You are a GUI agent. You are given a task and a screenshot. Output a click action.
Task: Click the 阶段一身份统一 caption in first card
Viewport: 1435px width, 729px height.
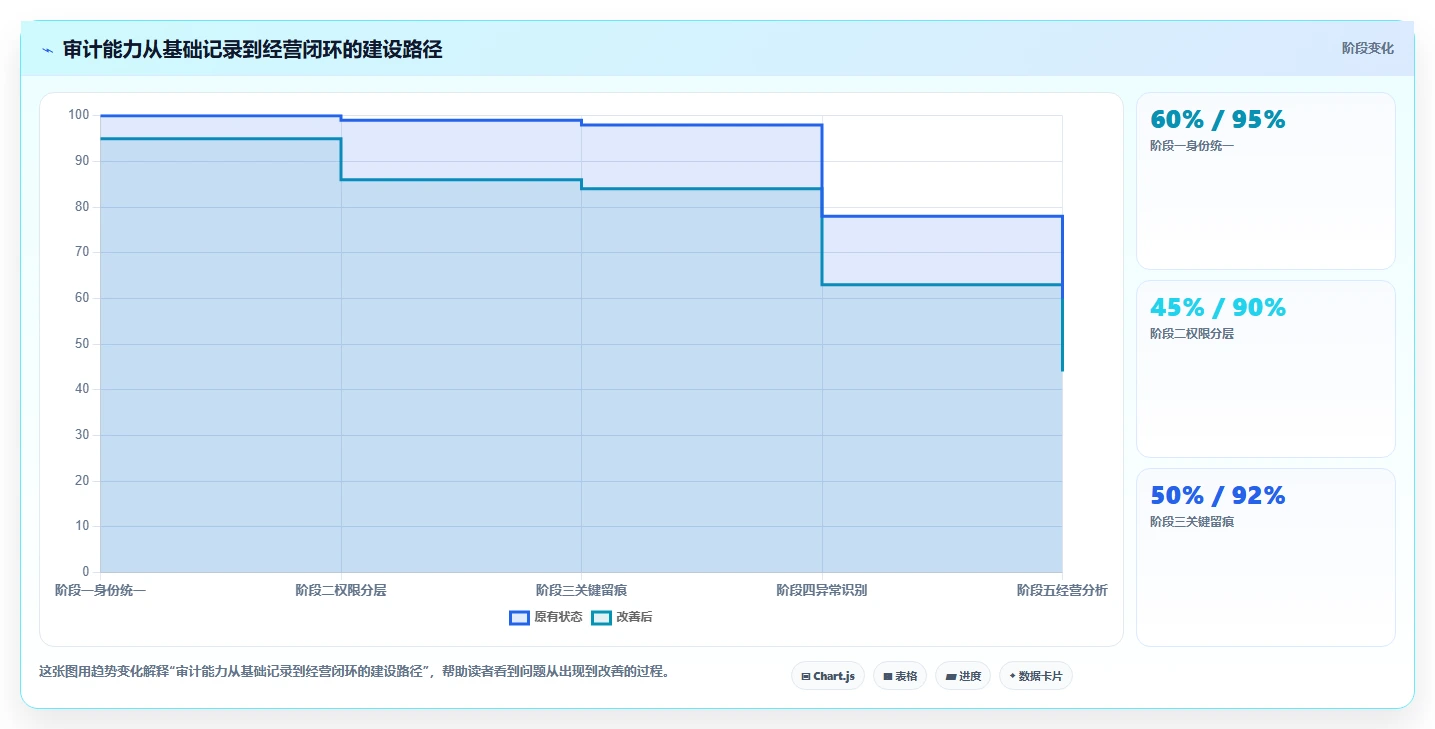1192,146
